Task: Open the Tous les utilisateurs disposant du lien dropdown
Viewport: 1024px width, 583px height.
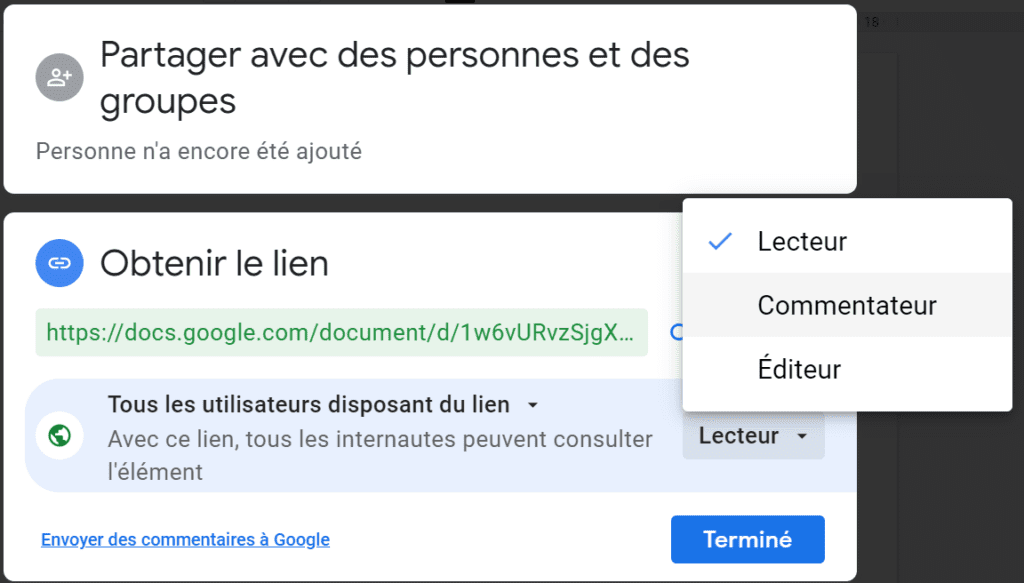Action: (x=323, y=405)
